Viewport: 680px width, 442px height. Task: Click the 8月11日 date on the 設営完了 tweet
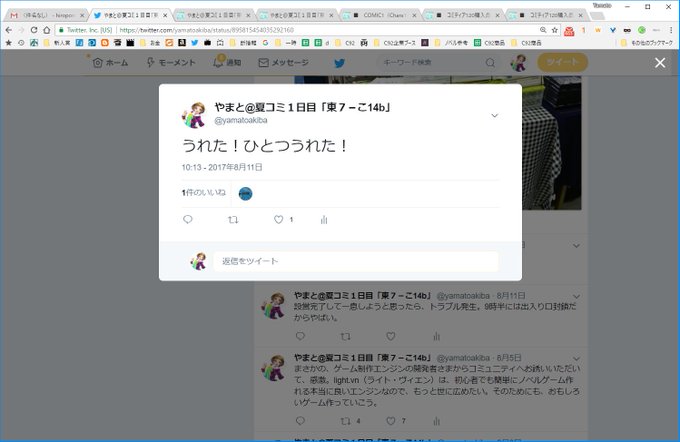pyautogui.click(x=510, y=296)
